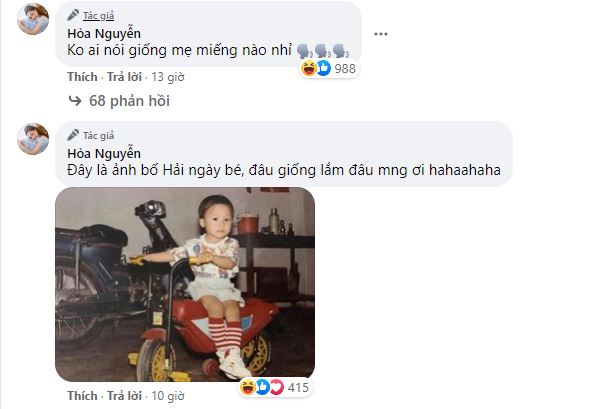Click the 13 giờ timestamp
The width and height of the screenshot is (591, 409).
pyautogui.click(x=168, y=77)
